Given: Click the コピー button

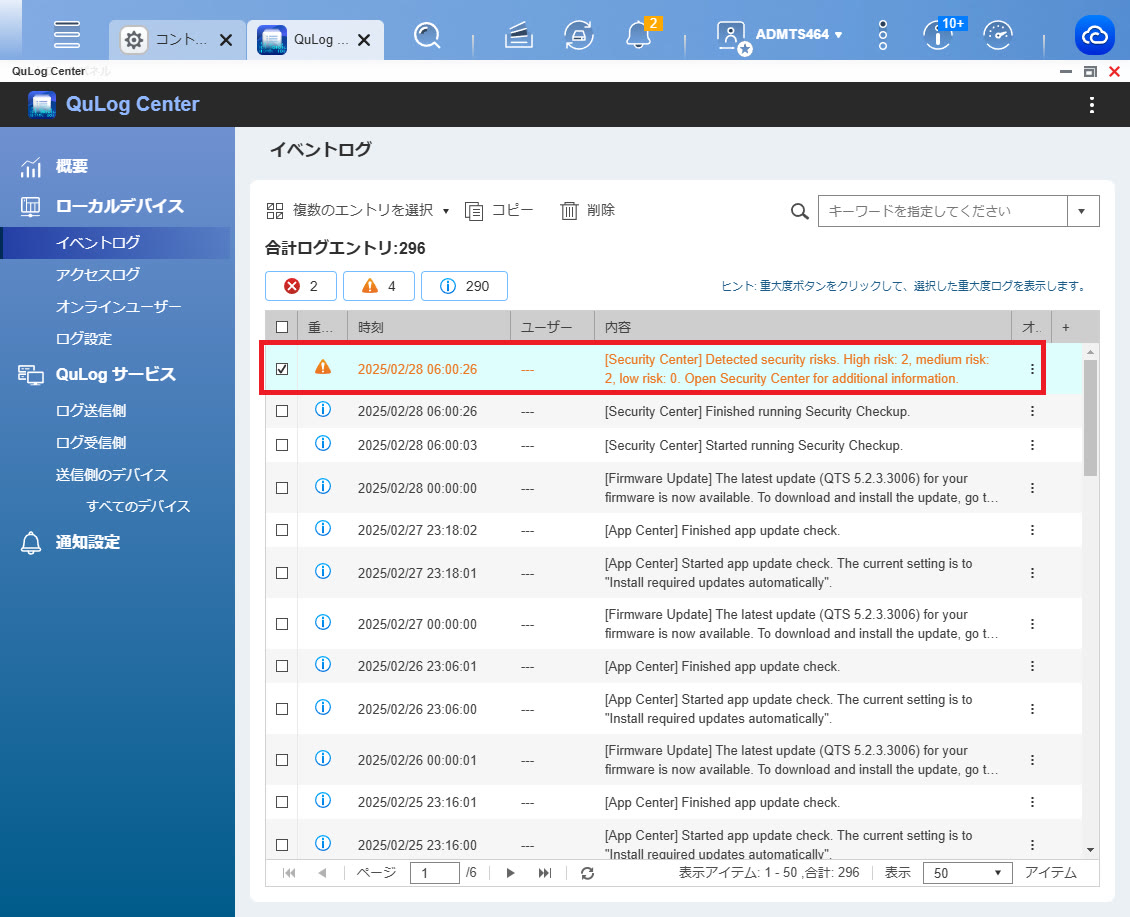Looking at the screenshot, I should click(499, 211).
